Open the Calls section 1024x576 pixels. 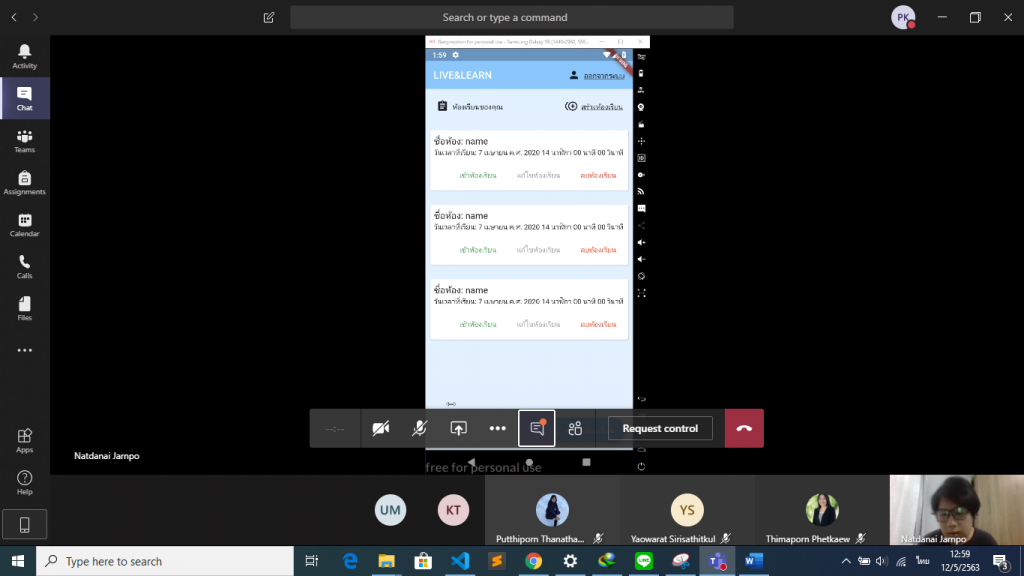(x=24, y=266)
